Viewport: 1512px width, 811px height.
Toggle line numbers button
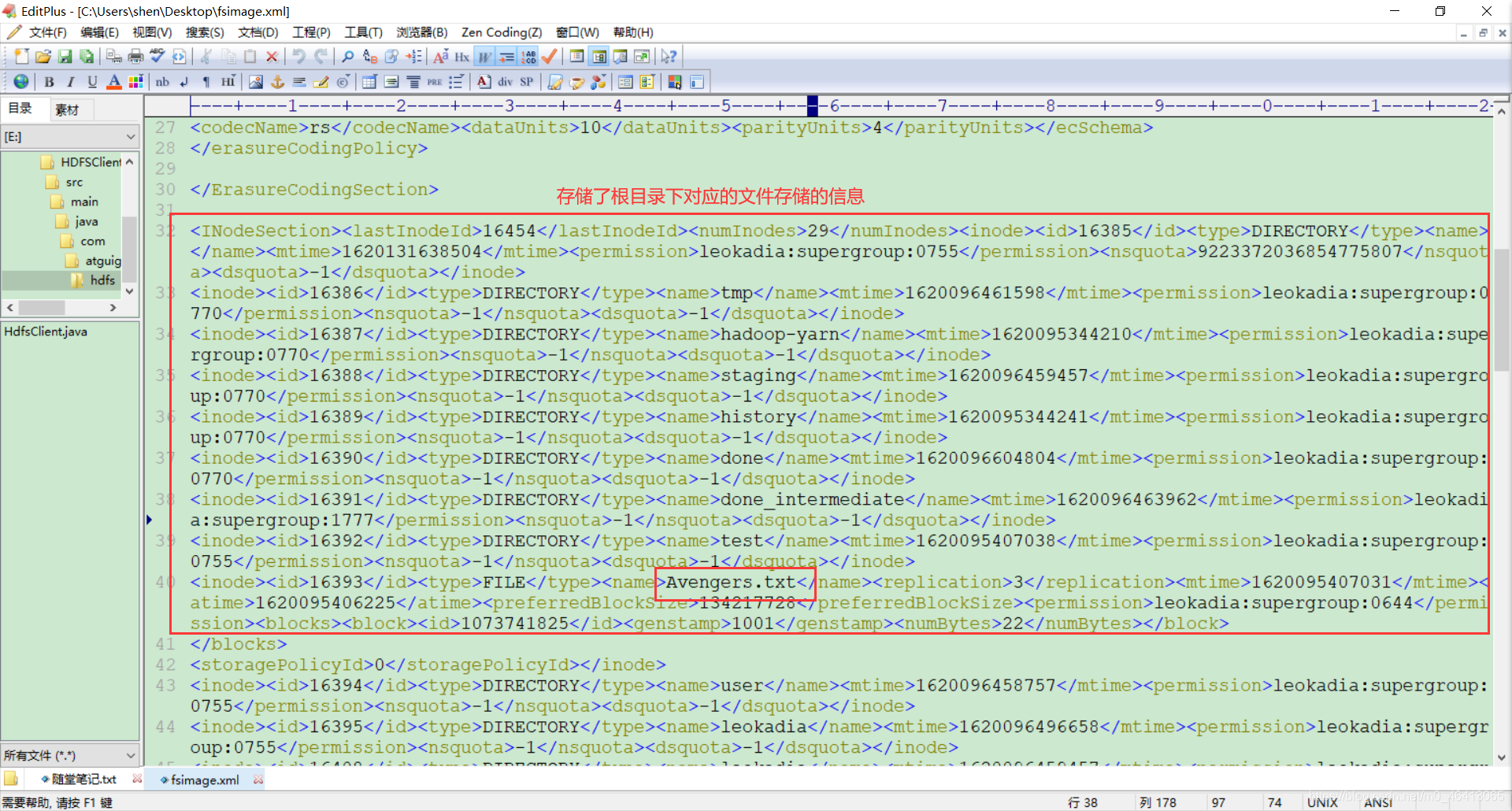click(528, 56)
